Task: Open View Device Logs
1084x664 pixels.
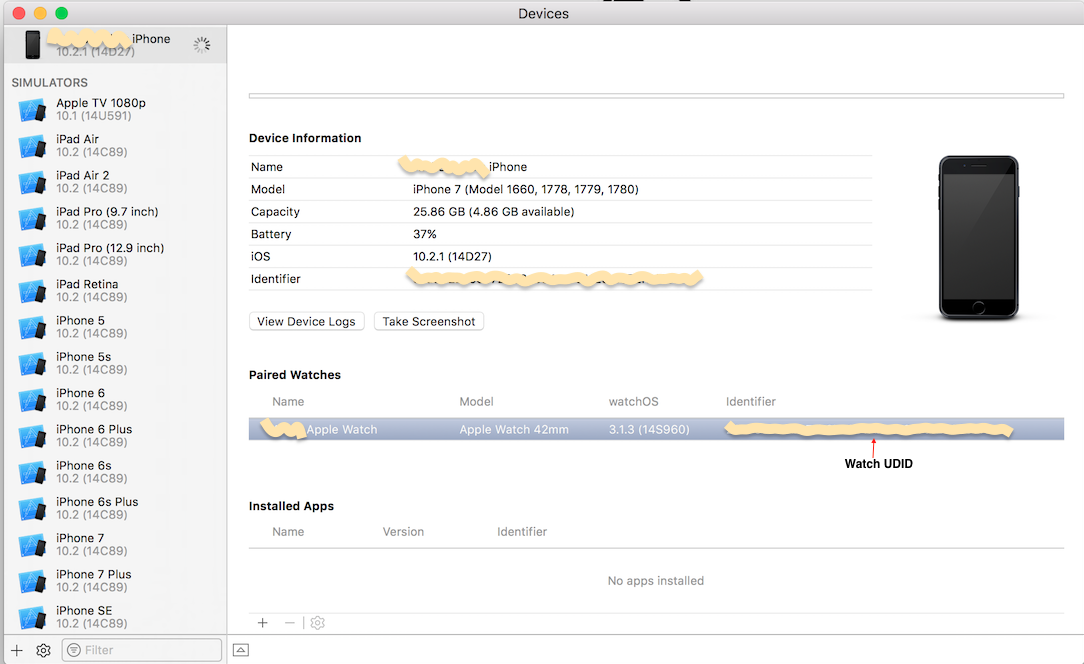Action: (306, 322)
